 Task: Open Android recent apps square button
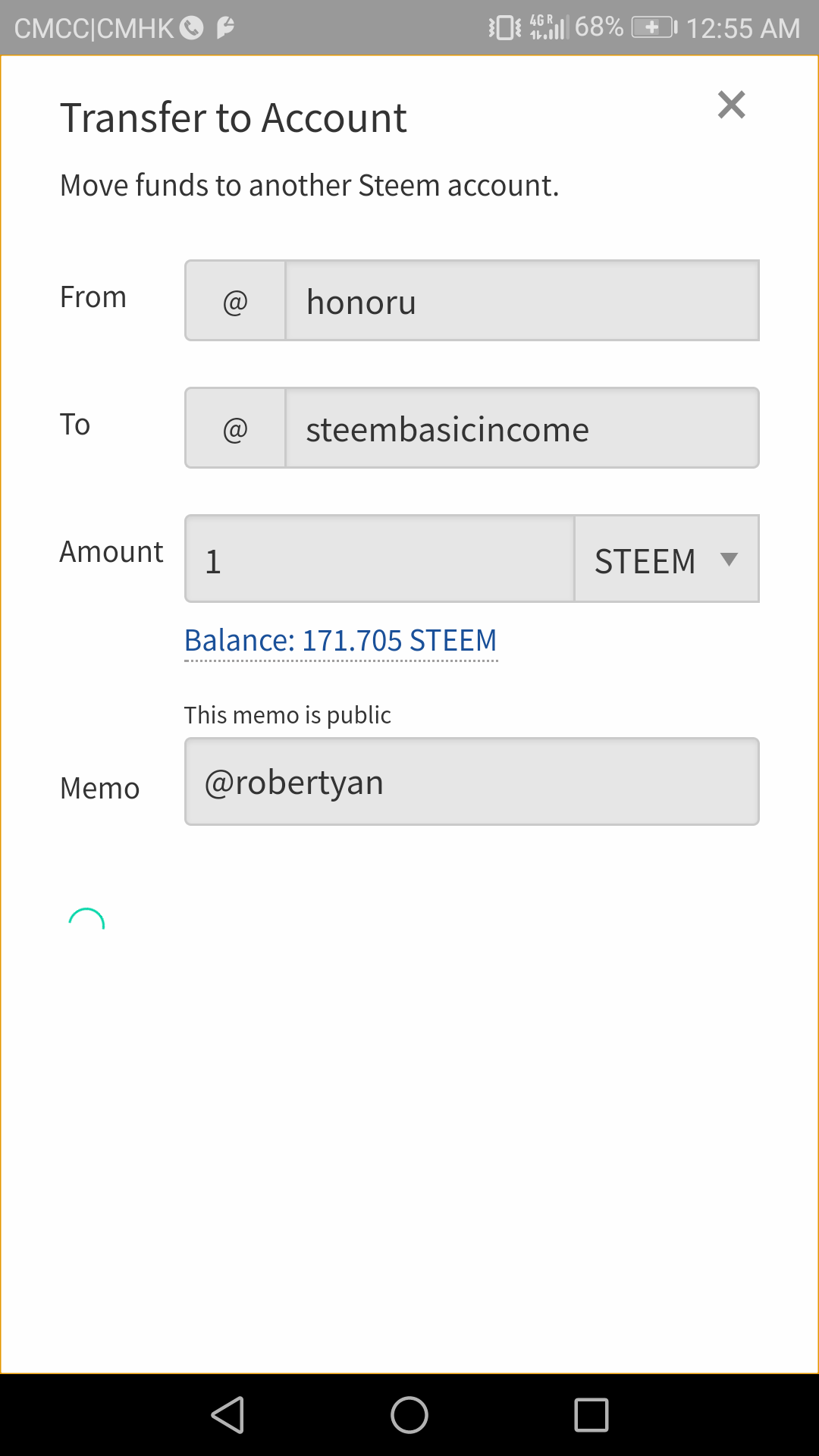click(x=591, y=1415)
